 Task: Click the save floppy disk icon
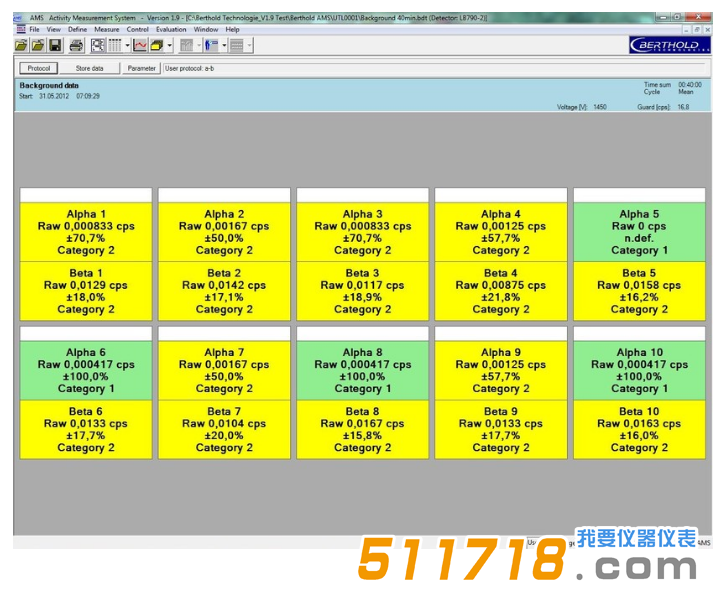pos(55,45)
